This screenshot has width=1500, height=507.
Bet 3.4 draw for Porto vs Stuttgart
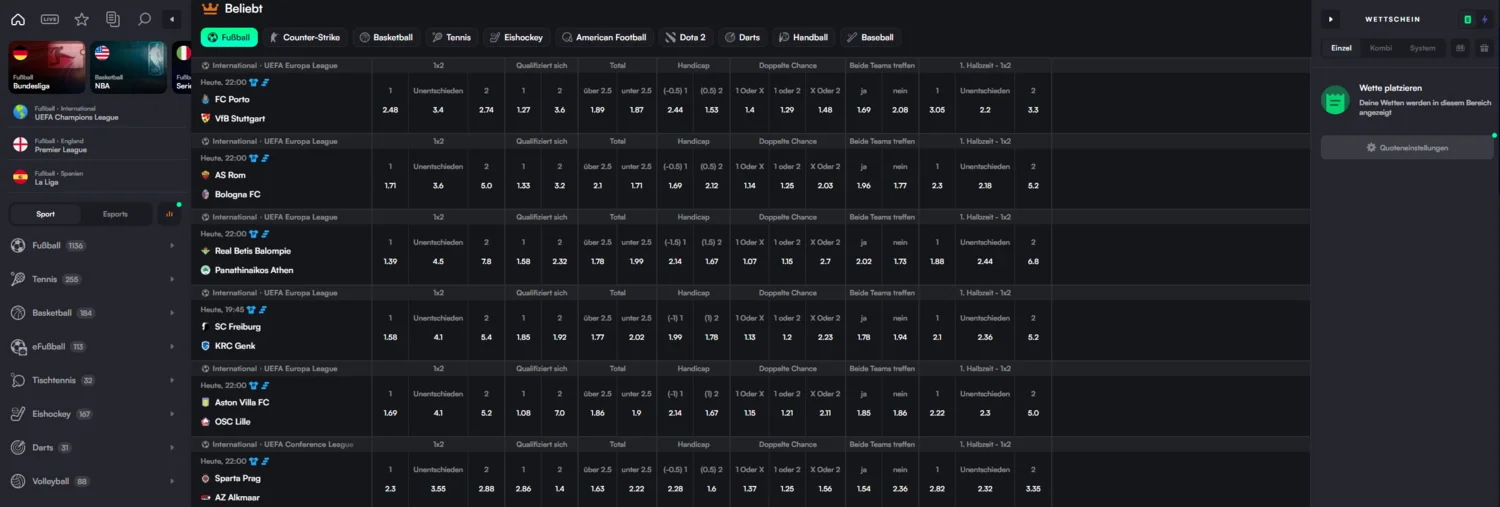click(438, 110)
